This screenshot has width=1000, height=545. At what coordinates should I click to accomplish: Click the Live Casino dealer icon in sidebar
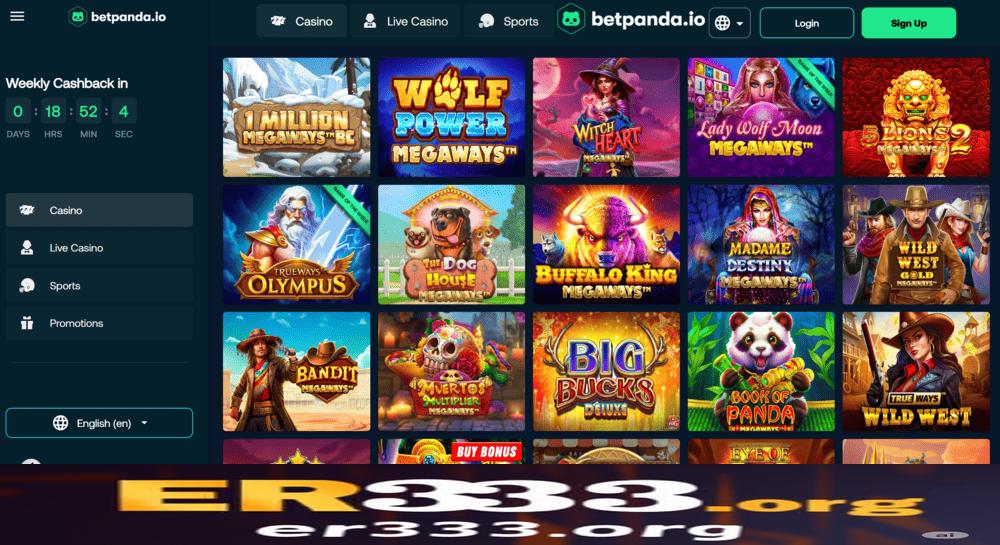(x=27, y=247)
